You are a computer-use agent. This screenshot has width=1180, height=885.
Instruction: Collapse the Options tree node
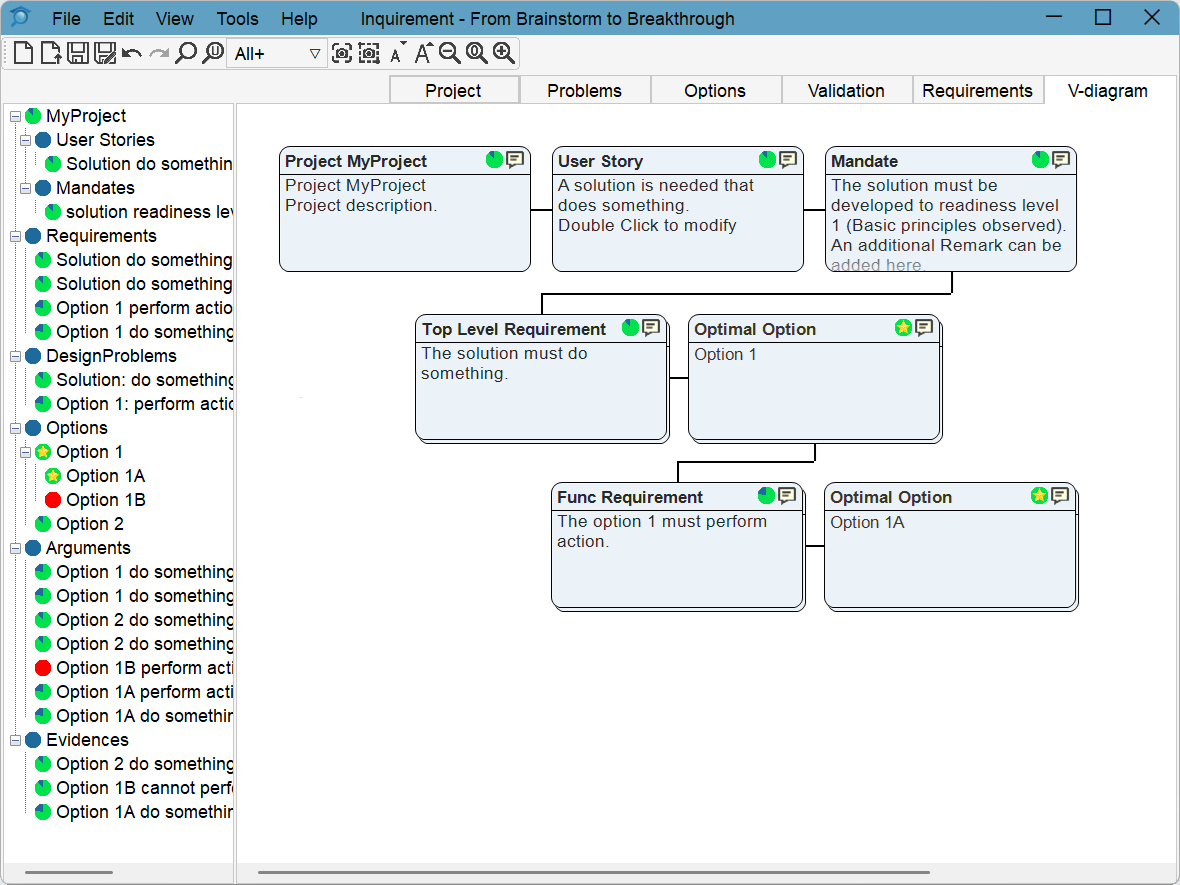[15, 428]
